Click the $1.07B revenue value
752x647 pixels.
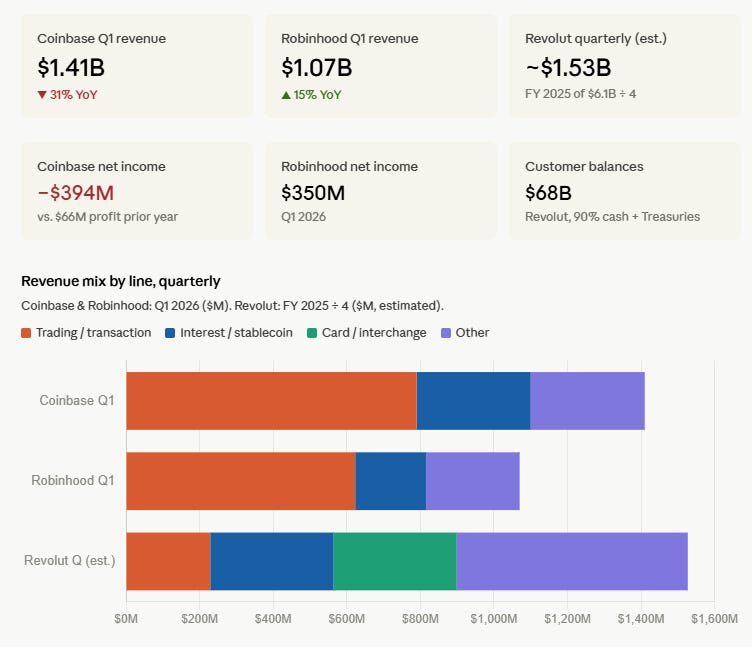(317, 67)
